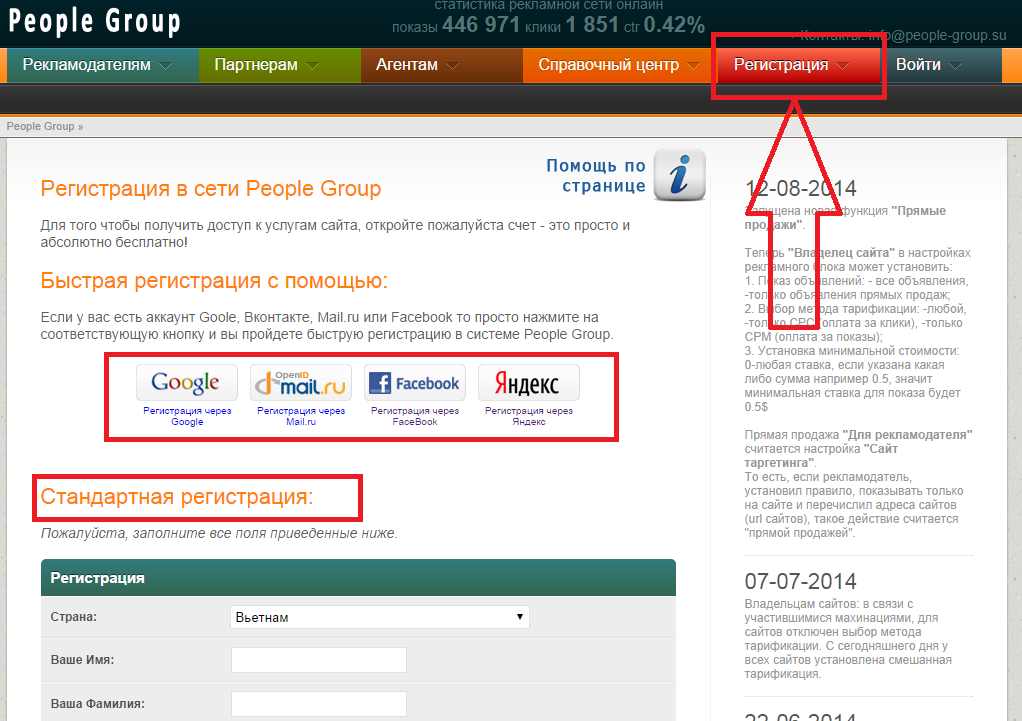Open the Партнерам menu

click(280, 65)
